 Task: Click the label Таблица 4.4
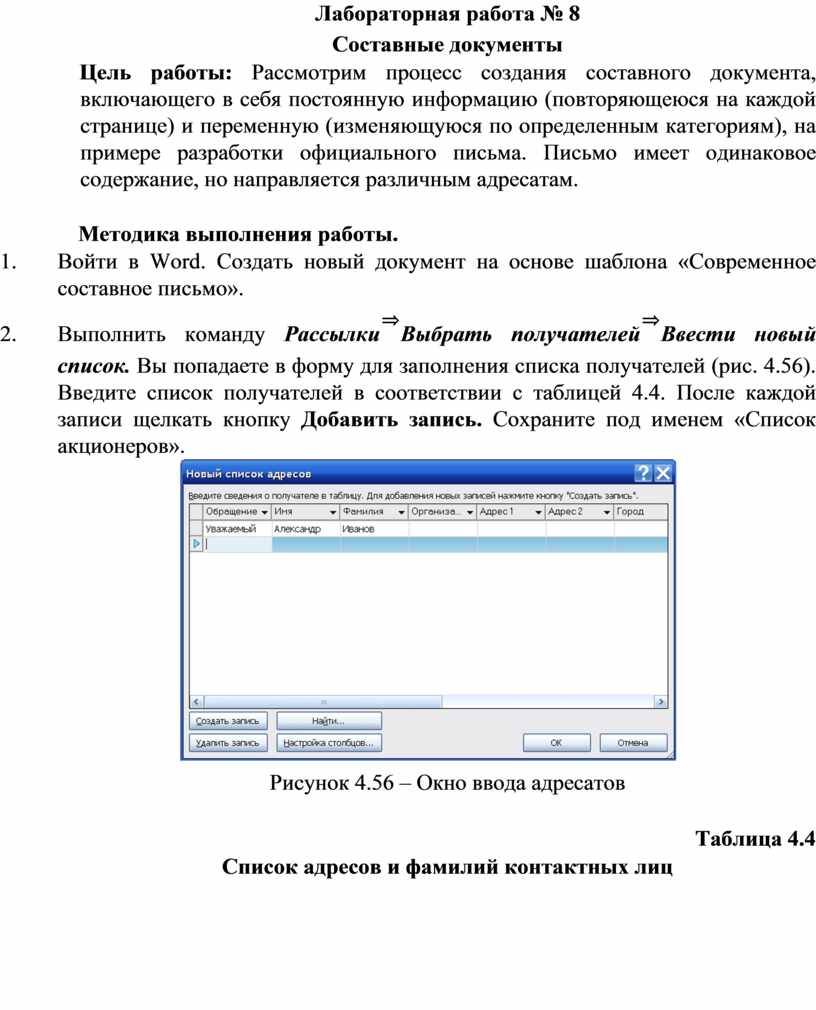(x=755, y=839)
